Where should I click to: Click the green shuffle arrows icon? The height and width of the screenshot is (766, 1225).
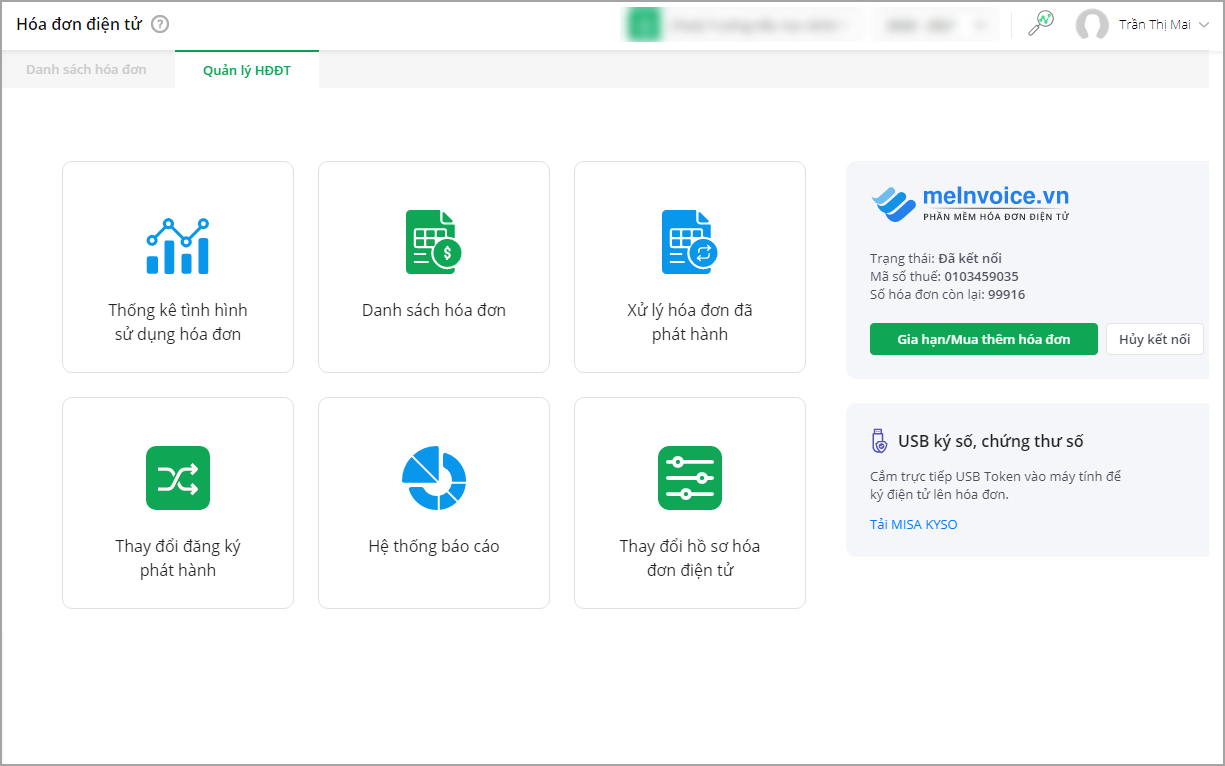177,478
